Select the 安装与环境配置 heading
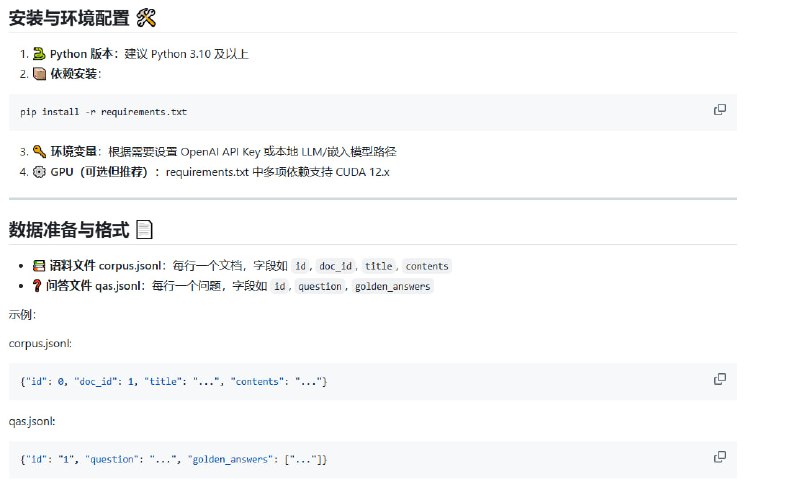The image size is (800, 495). 68,19
